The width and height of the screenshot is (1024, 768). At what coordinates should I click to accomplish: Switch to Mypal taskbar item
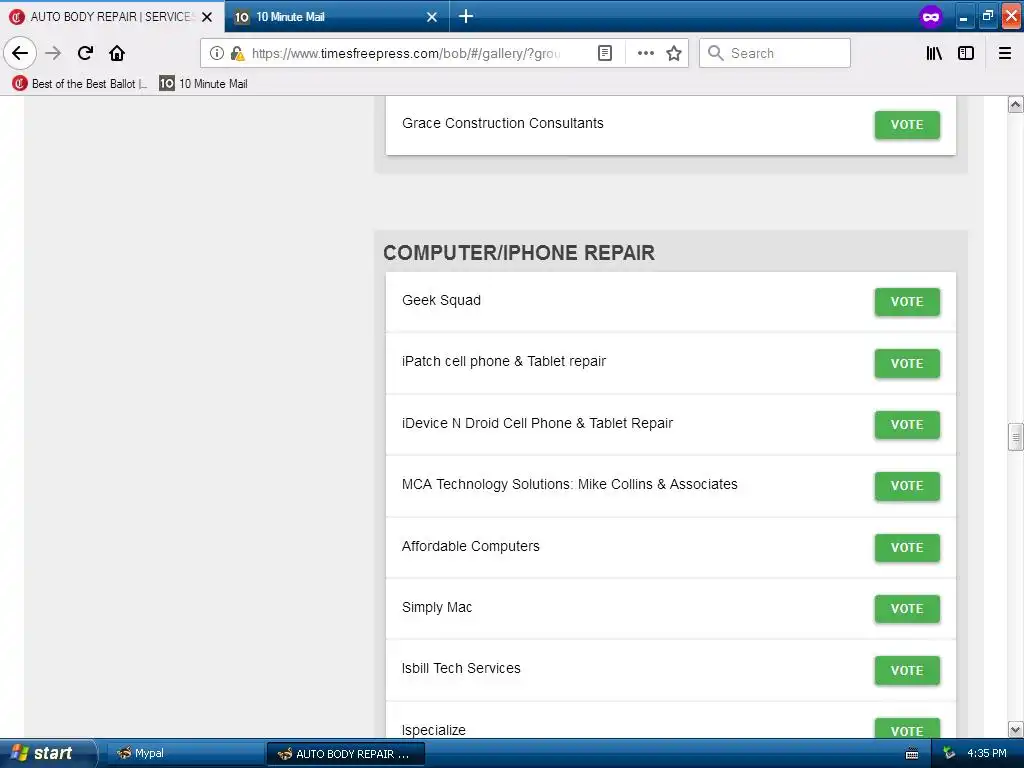[183, 754]
